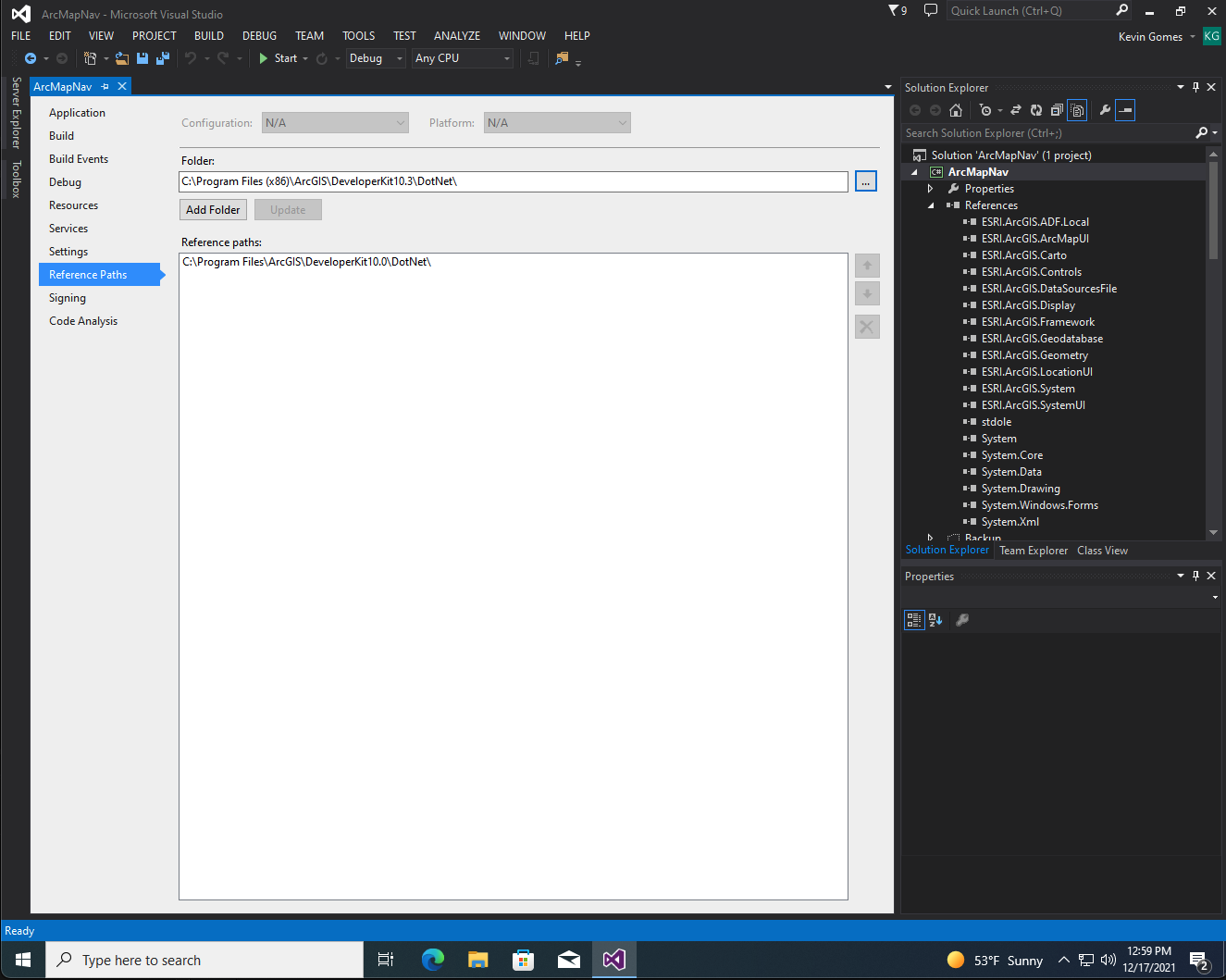Viewport: 1226px width, 980px height.
Task: Click the Pending Changes Filter icon
Action: (985, 110)
